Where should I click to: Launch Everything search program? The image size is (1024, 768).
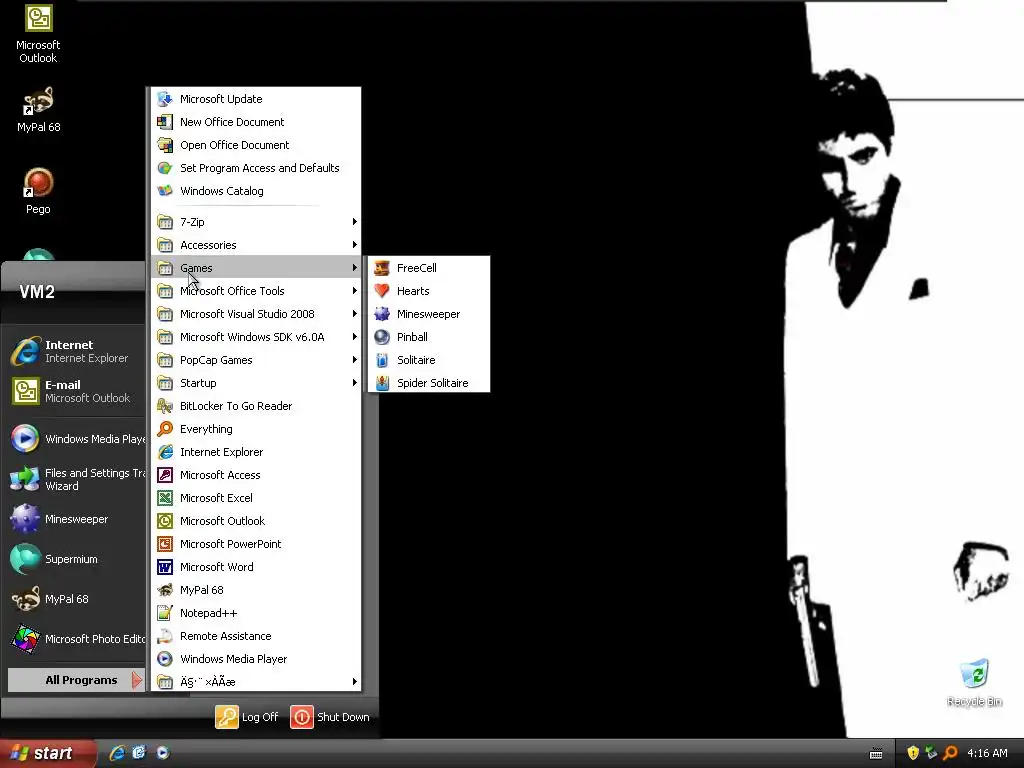[256, 429]
